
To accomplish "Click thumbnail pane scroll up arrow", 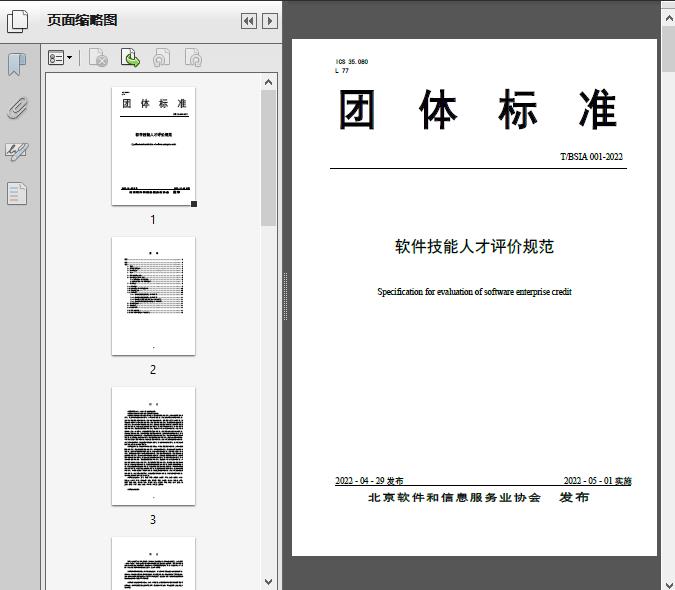I will (x=269, y=82).
